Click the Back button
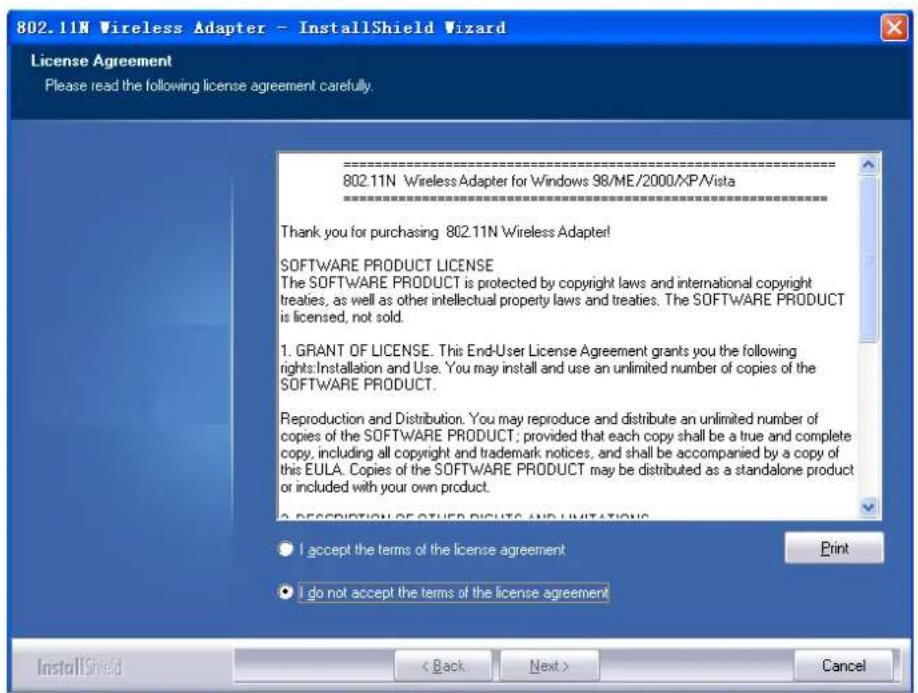Image resolution: width=918 pixels, height=693 pixels. point(443,666)
